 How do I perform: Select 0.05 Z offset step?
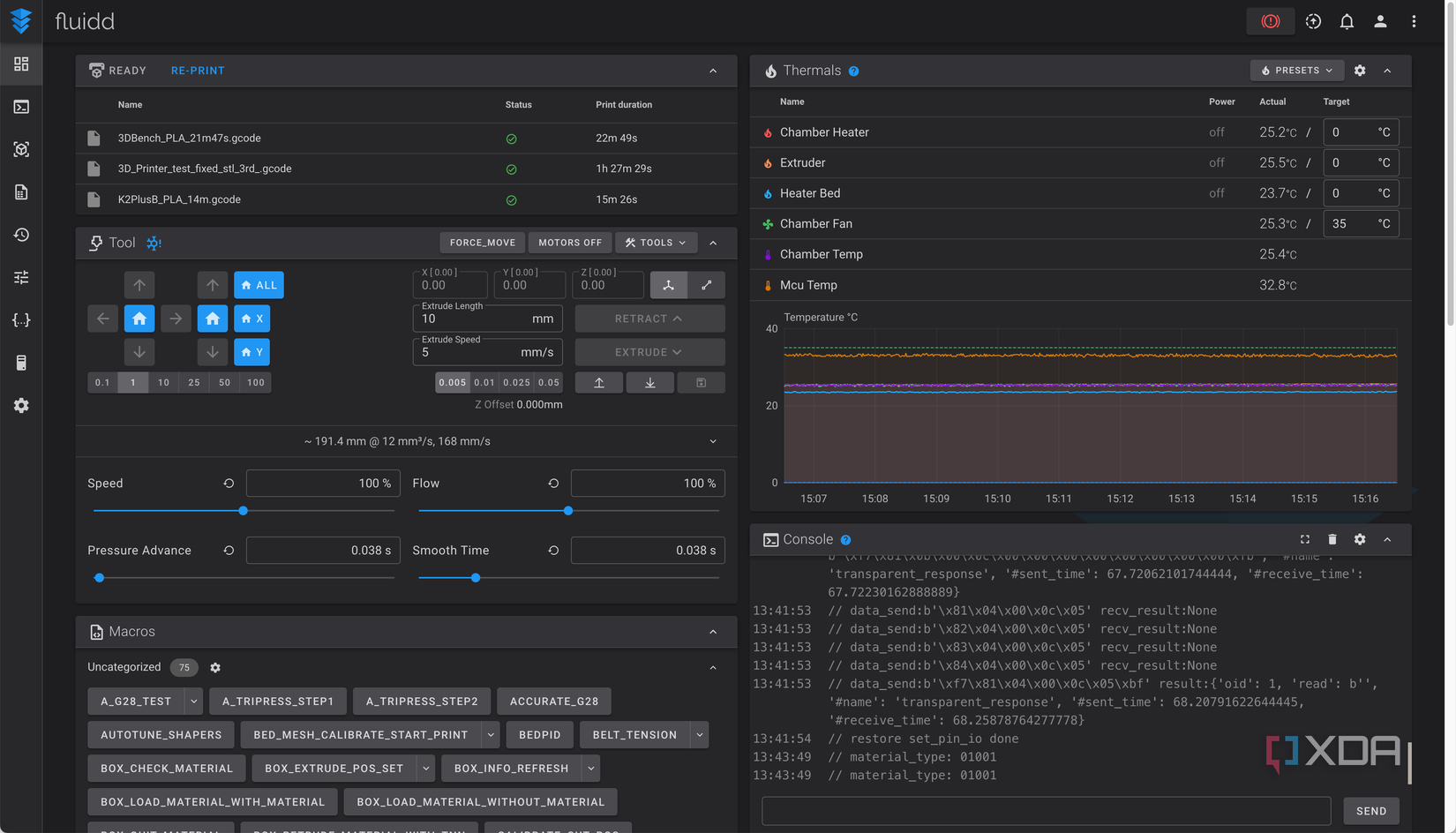(549, 382)
